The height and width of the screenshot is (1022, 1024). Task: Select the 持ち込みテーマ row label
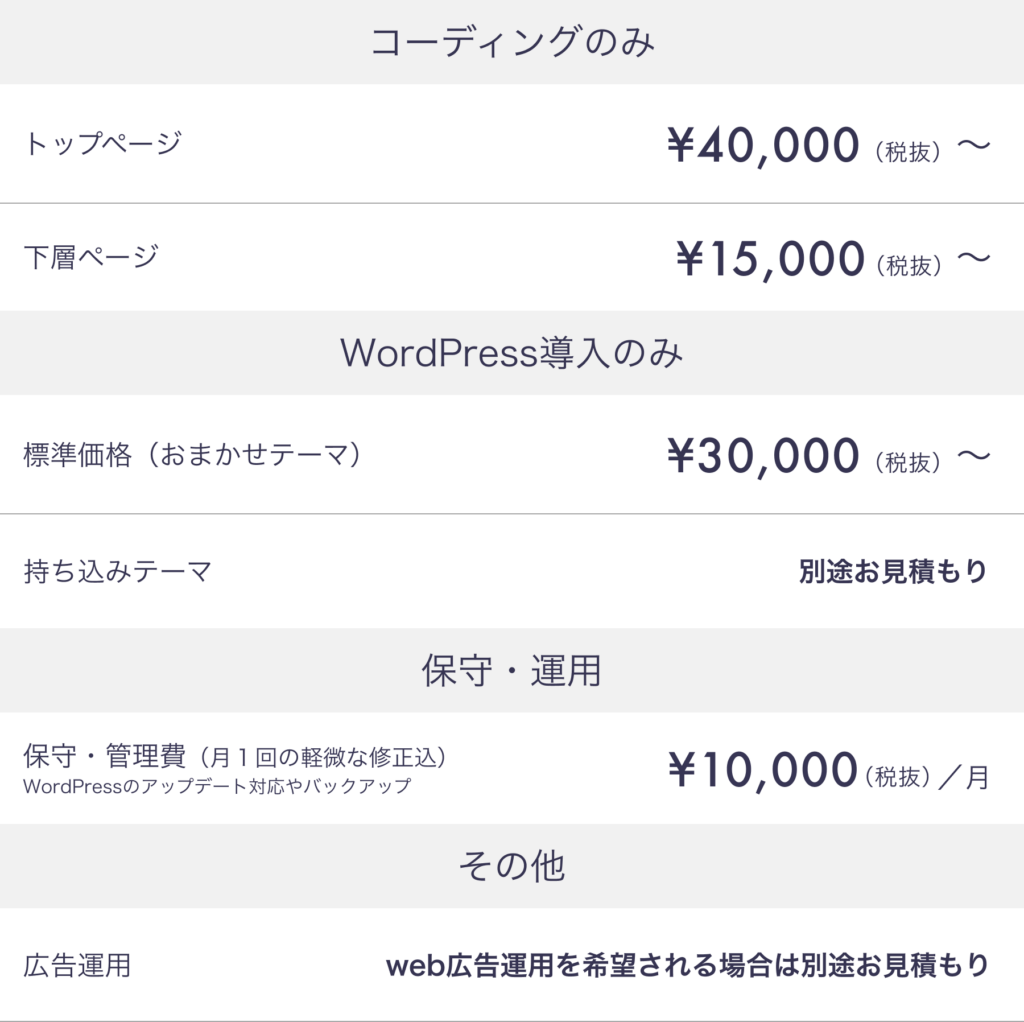click(x=118, y=572)
